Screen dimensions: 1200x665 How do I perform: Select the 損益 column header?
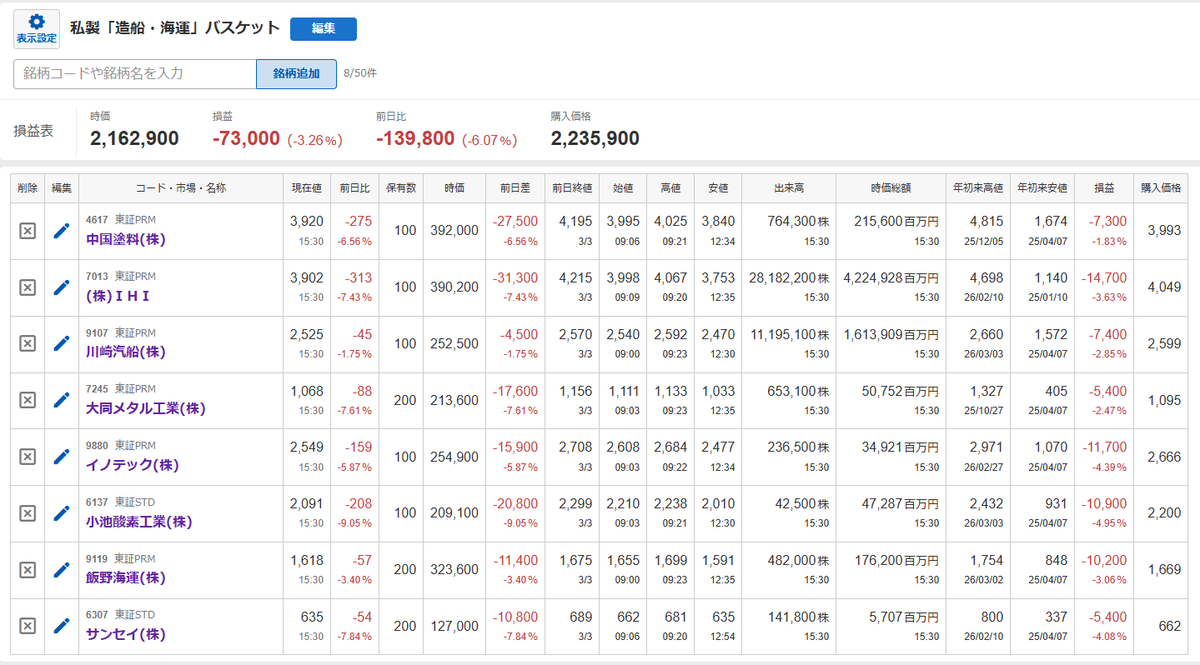(1104, 188)
